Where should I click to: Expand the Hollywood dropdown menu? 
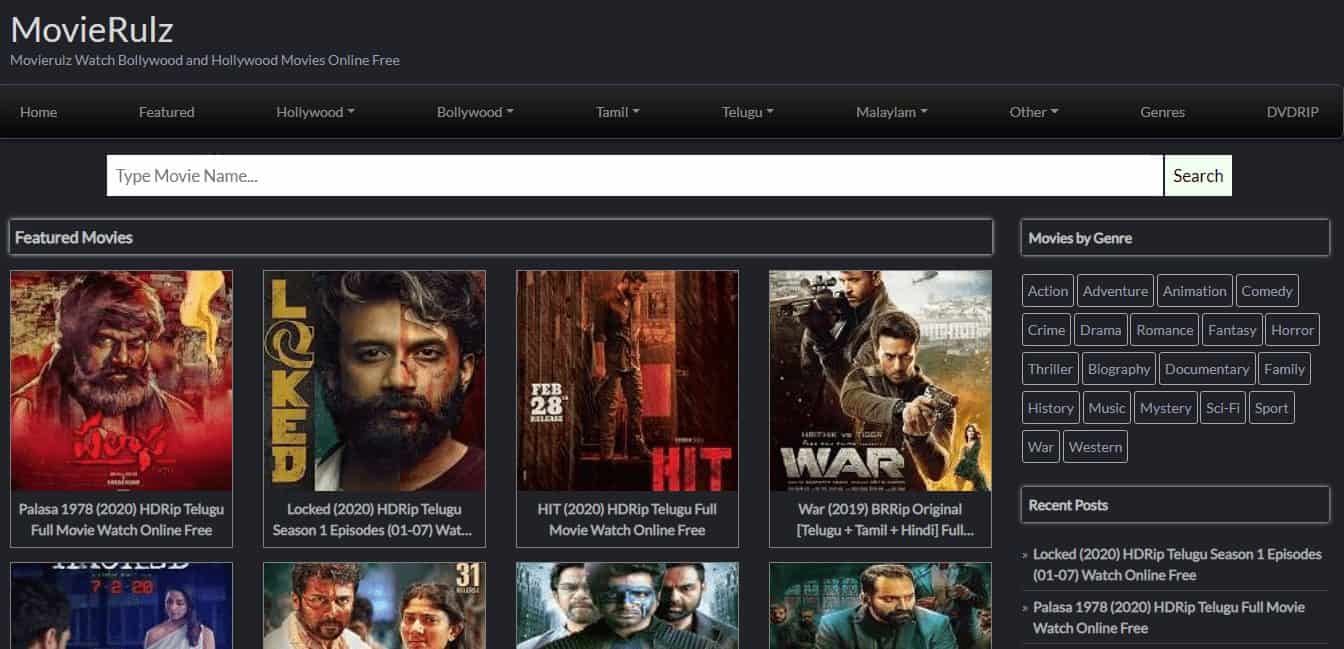pos(316,112)
